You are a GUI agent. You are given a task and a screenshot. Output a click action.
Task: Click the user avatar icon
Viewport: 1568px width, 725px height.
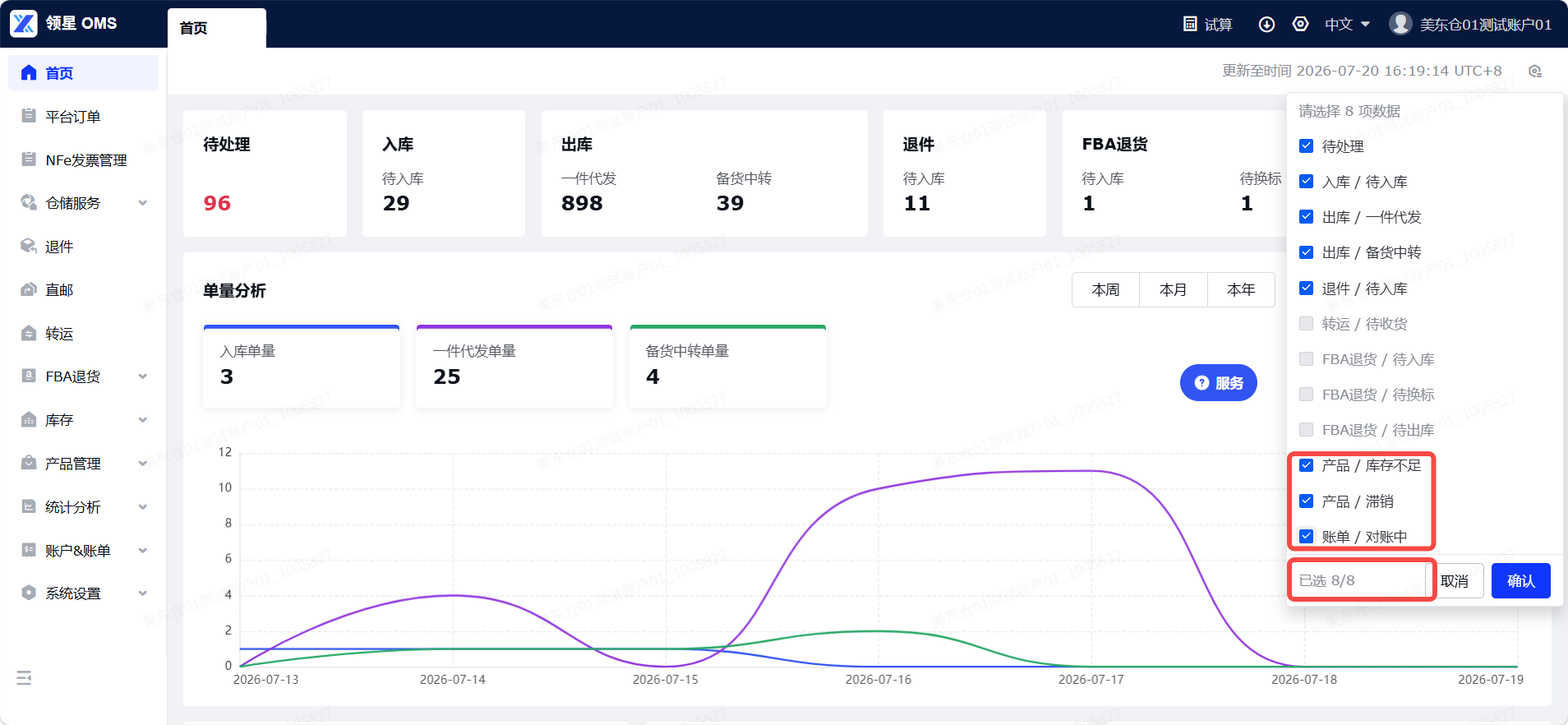tap(1400, 24)
